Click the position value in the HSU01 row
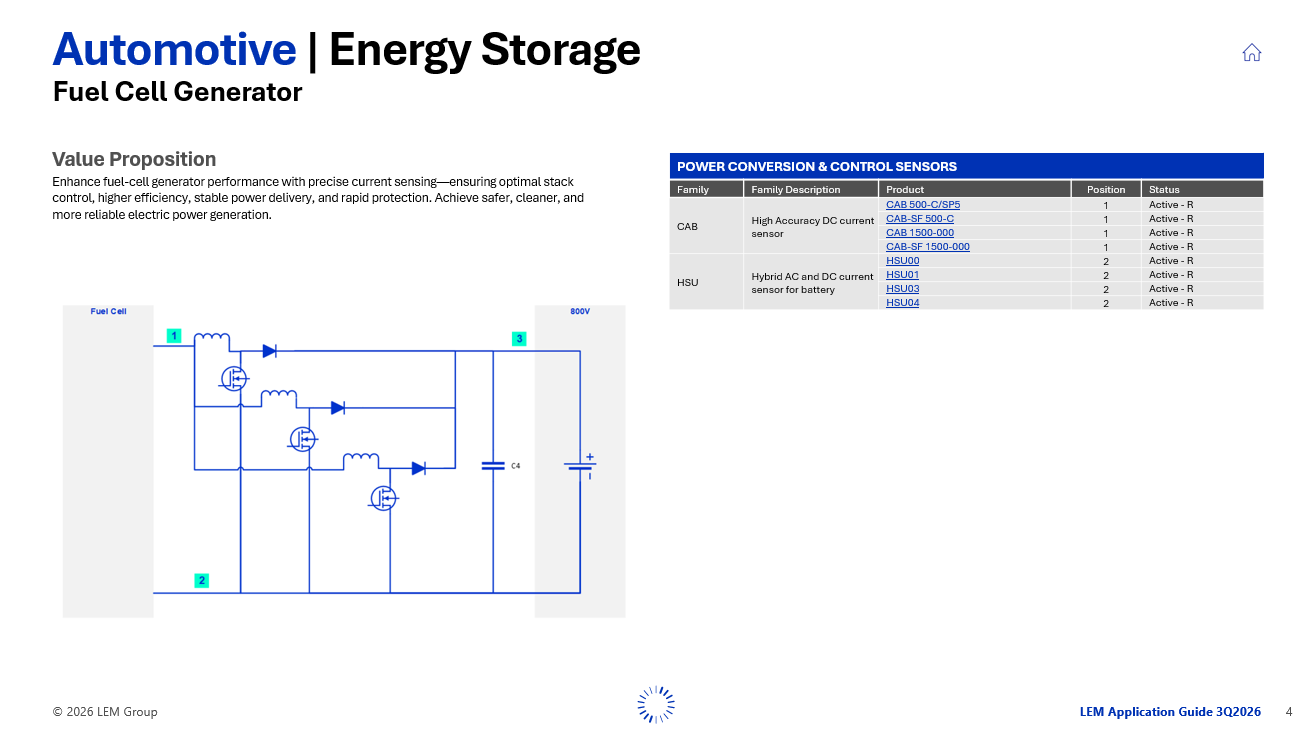The image size is (1313, 740). click(1106, 275)
